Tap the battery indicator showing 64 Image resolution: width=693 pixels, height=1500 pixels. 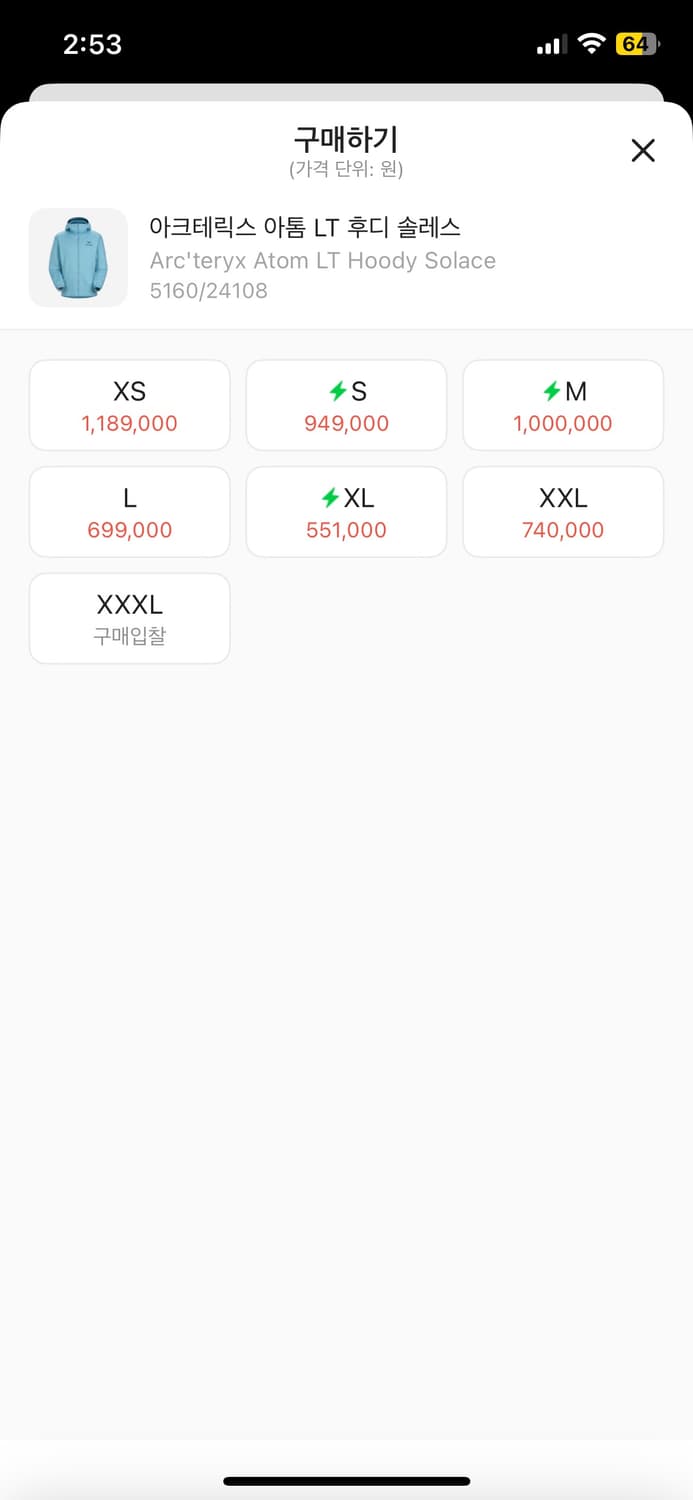click(636, 44)
